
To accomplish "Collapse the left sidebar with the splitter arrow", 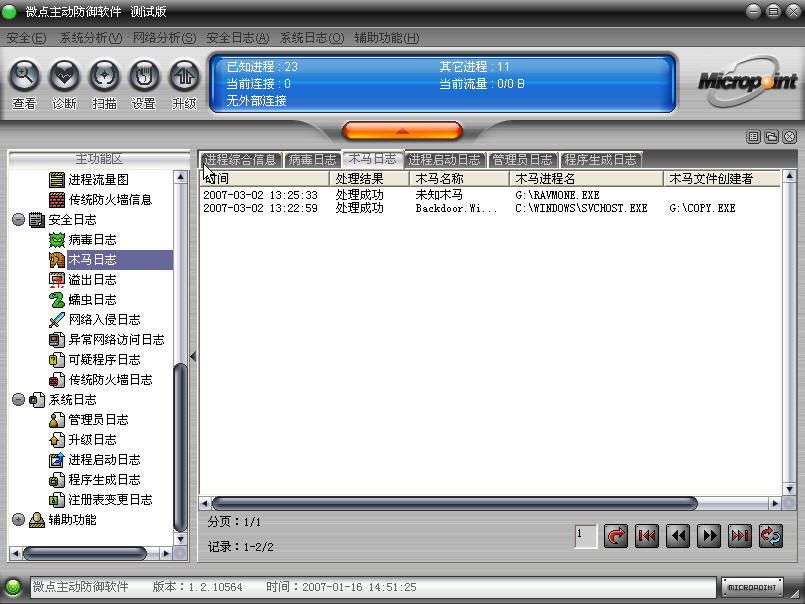I will click(193, 356).
